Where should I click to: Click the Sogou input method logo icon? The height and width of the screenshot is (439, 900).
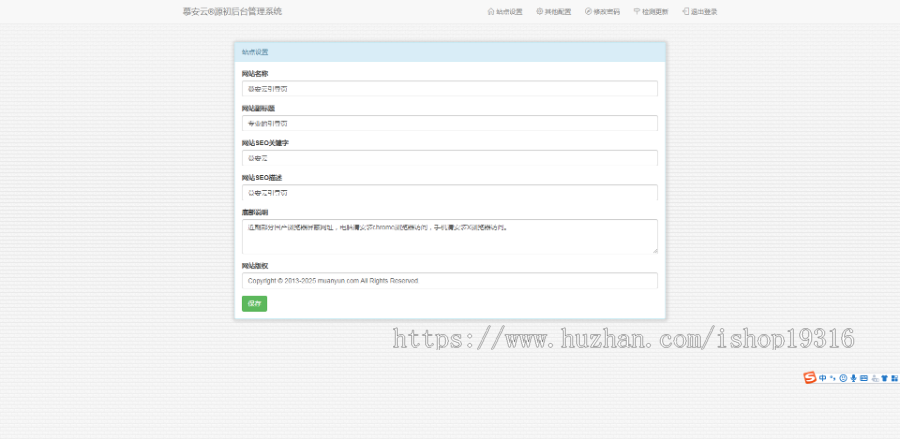click(x=810, y=377)
